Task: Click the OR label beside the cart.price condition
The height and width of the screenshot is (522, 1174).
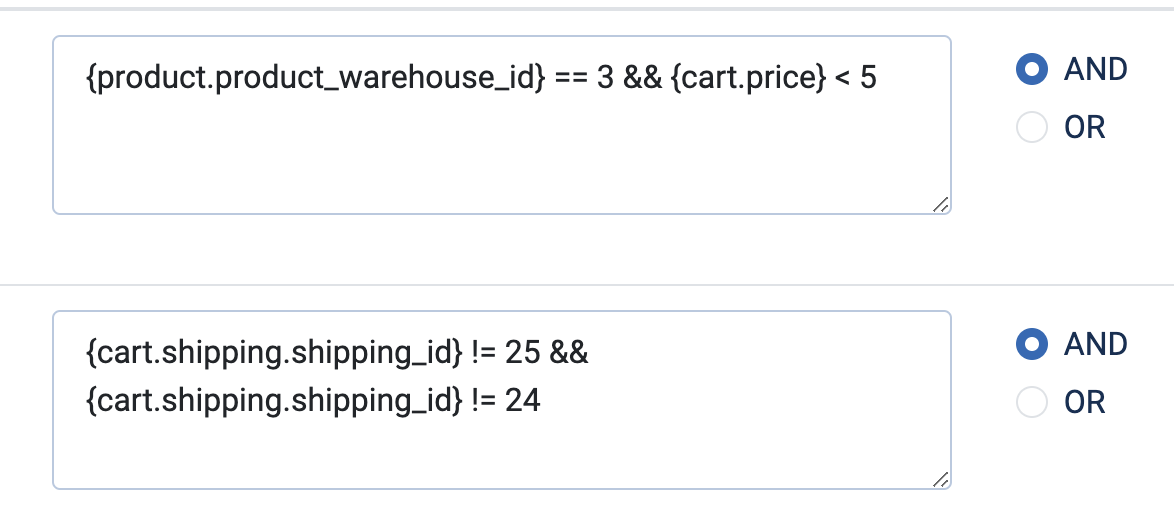Action: [1085, 128]
